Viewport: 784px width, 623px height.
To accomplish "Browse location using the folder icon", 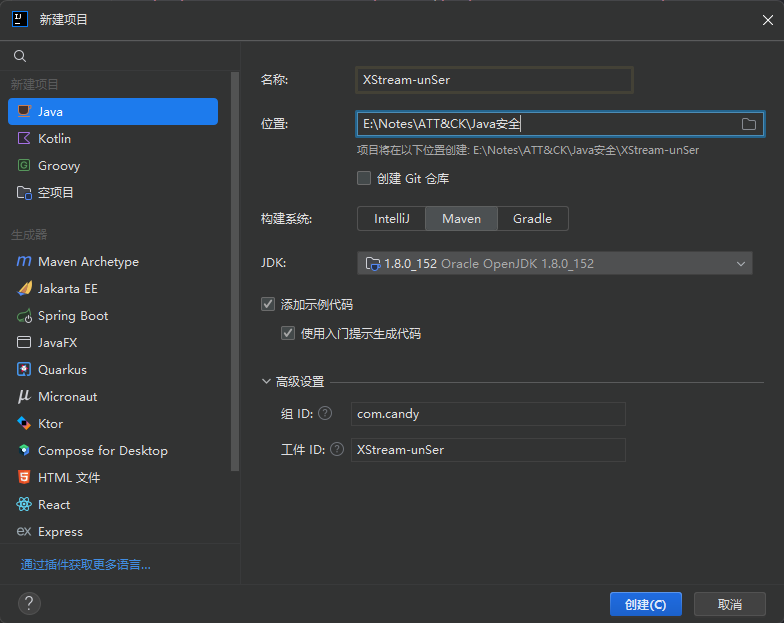I will (x=748, y=124).
